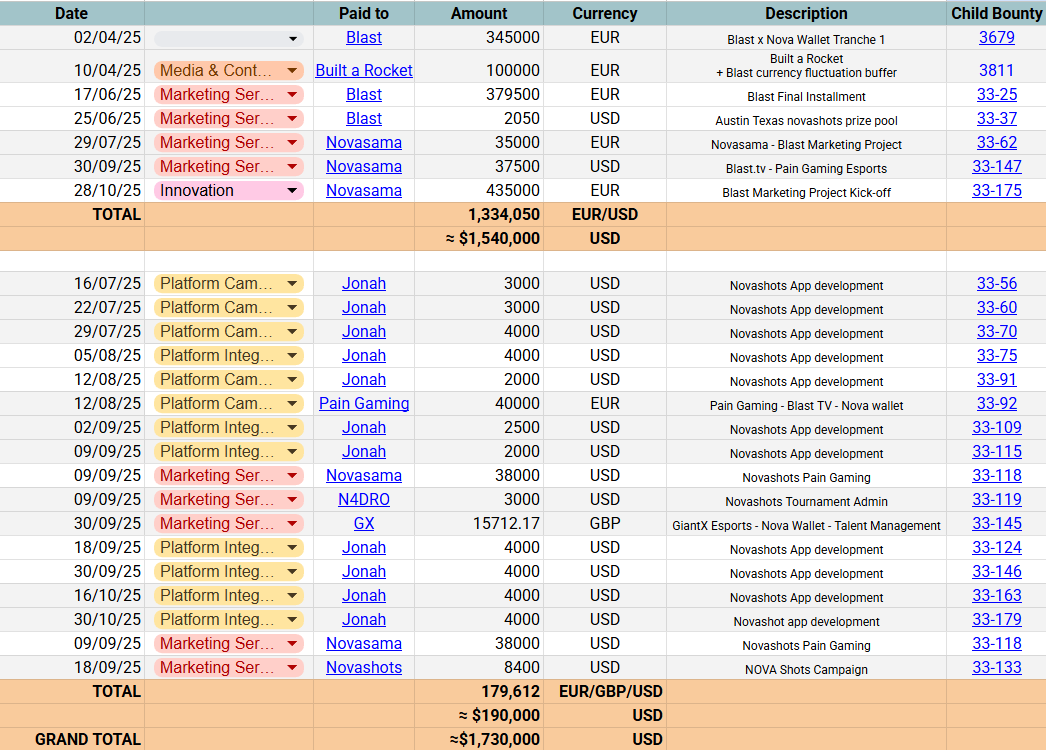Open Platform Cam… dropdown on 16/07/25 row
Image resolution: width=1046 pixels, height=750 pixels.
click(x=229, y=284)
